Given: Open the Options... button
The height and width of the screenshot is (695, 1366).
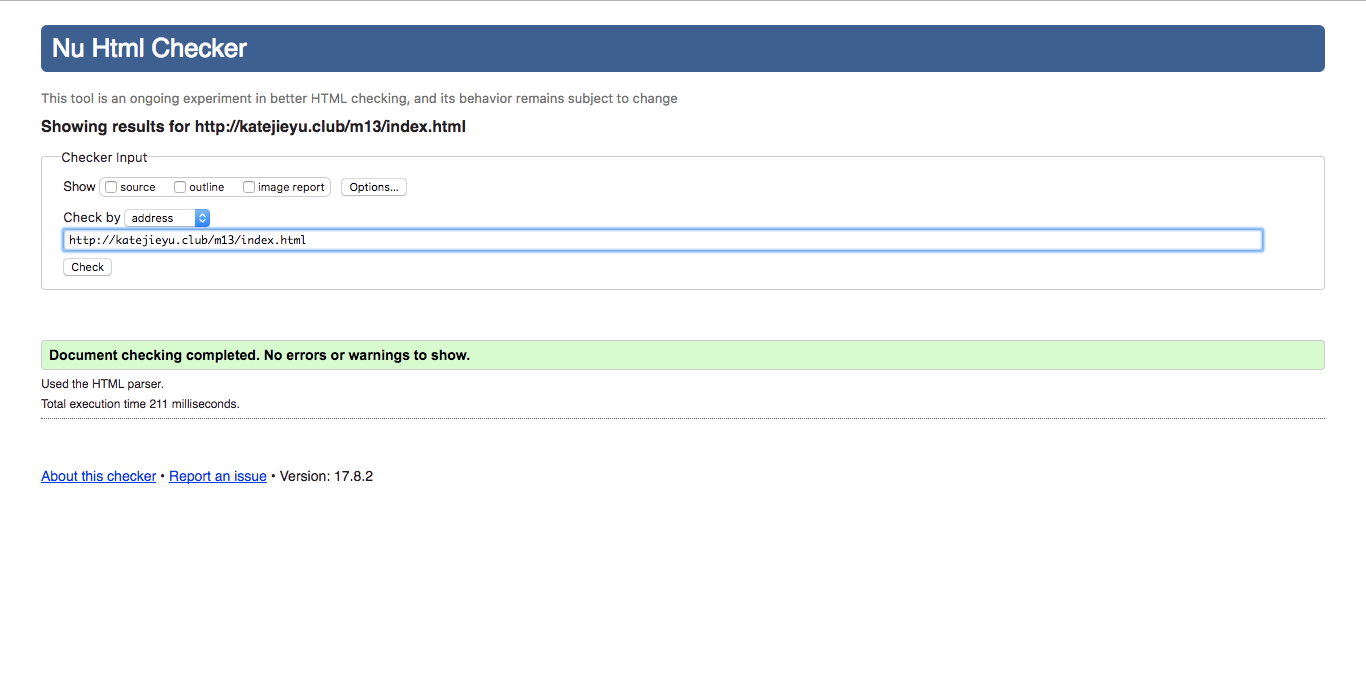Looking at the screenshot, I should pos(374,187).
